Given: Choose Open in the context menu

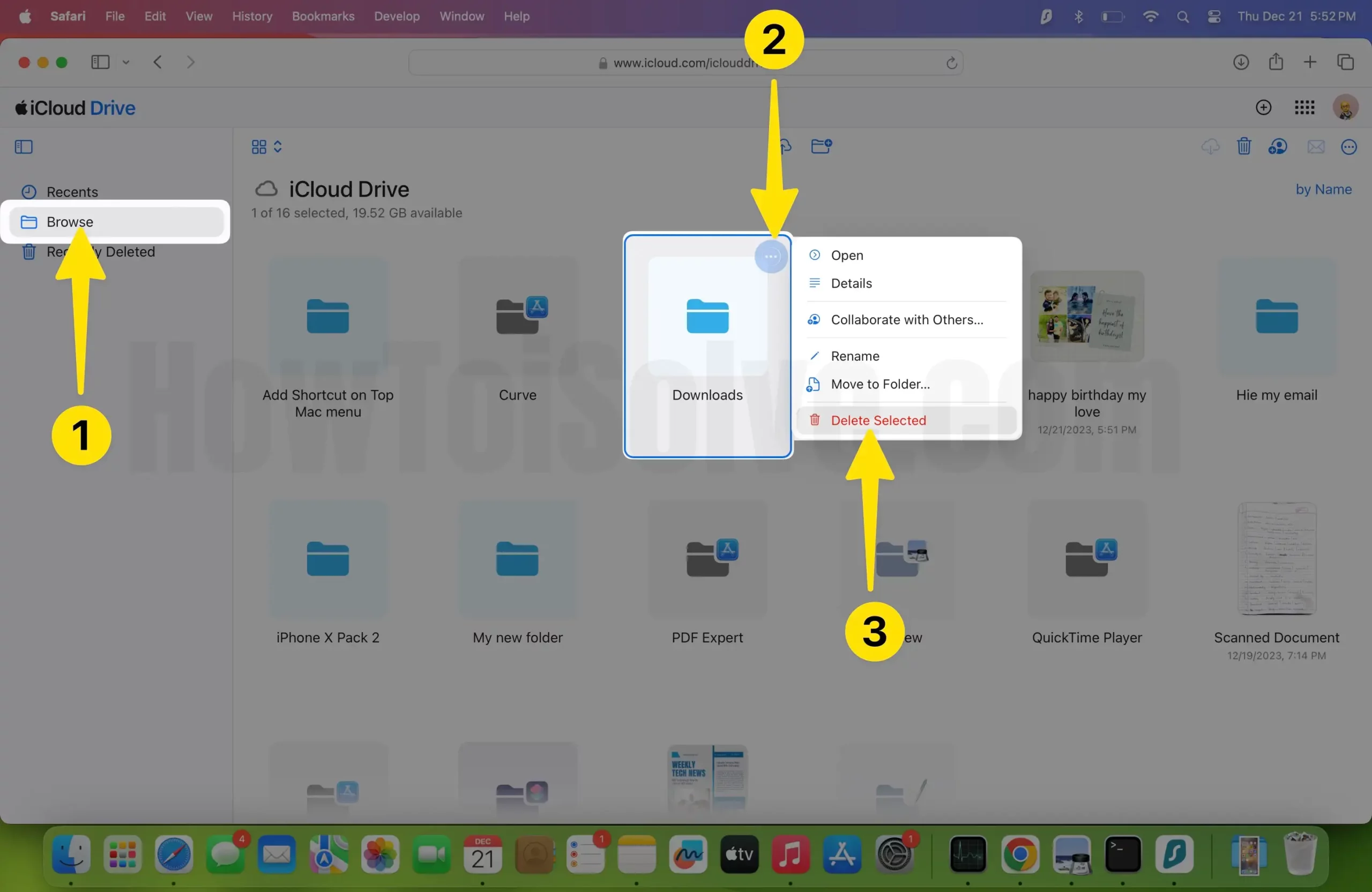Looking at the screenshot, I should coord(906,255).
